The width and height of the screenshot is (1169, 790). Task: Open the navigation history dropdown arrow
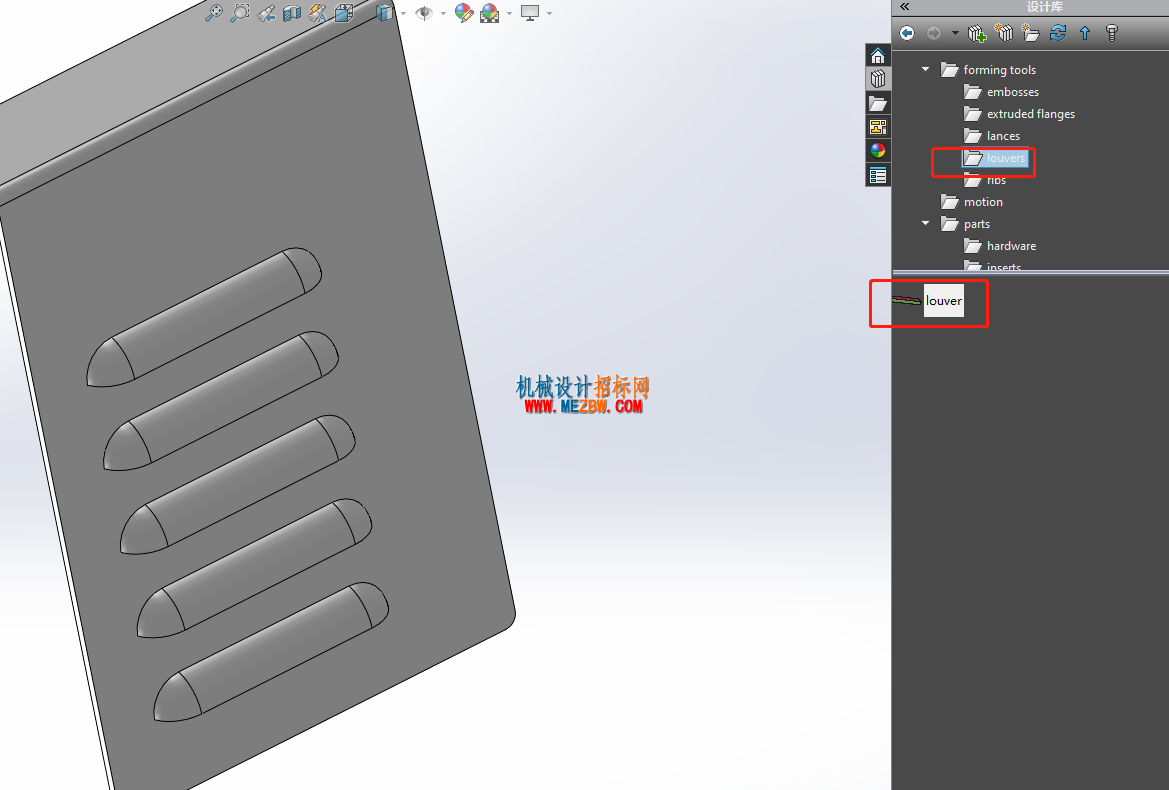(x=955, y=33)
